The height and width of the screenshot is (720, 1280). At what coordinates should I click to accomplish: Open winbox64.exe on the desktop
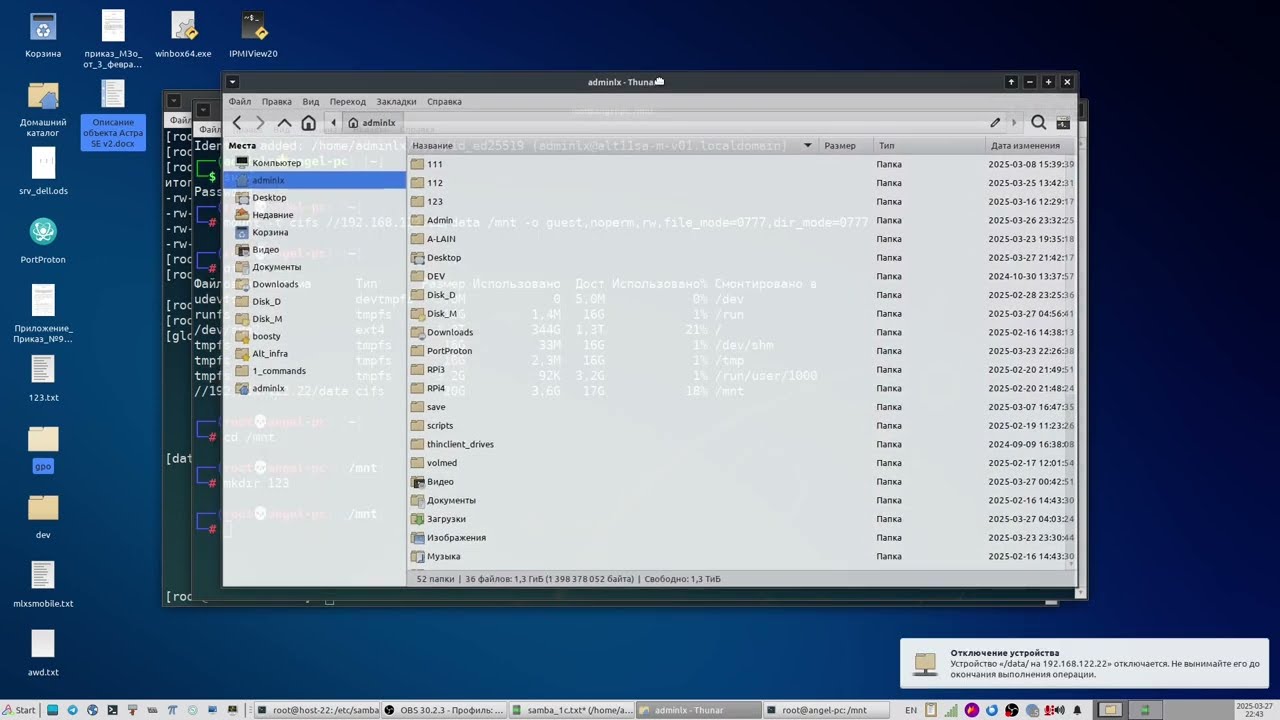[x=183, y=35]
